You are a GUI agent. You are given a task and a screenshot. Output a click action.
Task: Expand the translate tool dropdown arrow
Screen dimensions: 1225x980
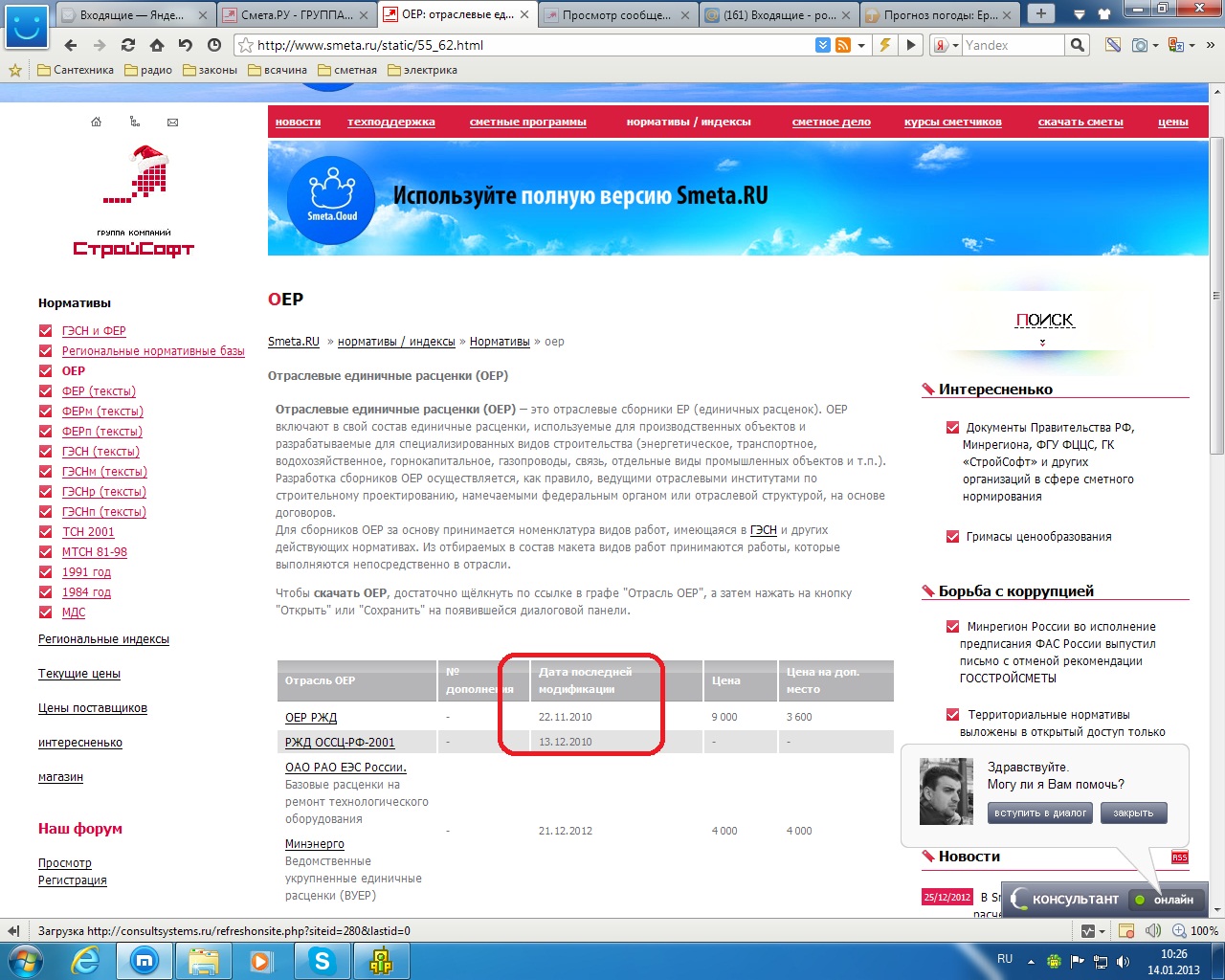click(x=1193, y=45)
